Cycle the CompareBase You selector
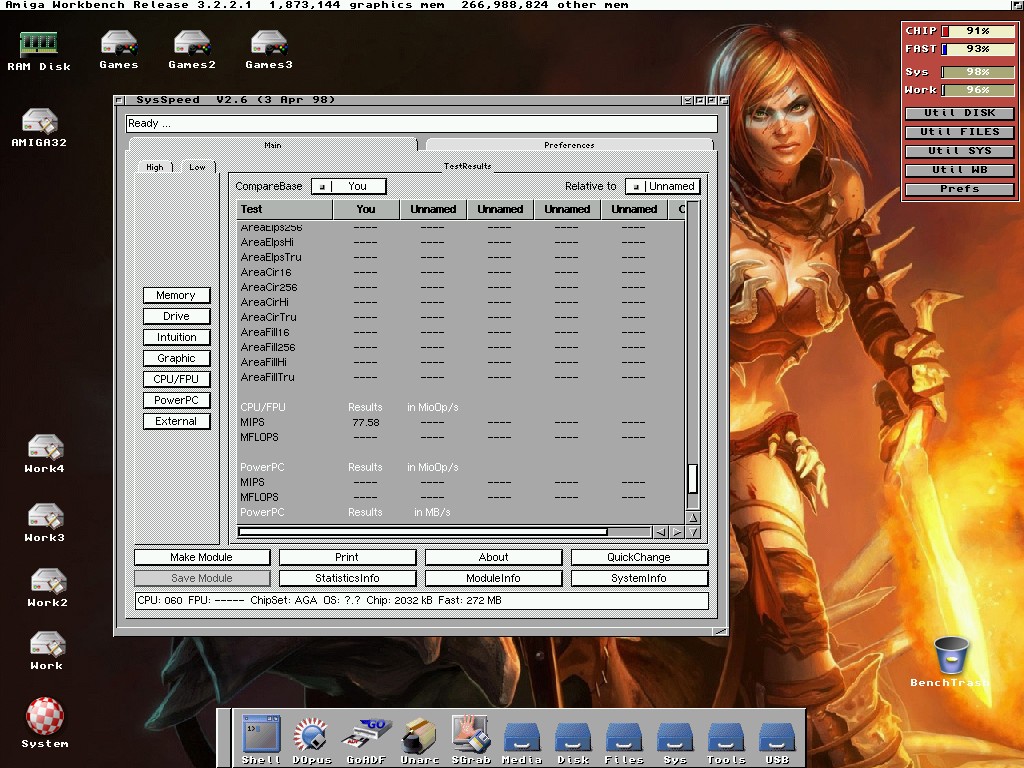Image resolution: width=1024 pixels, height=768 pixels. coord(349,186)
